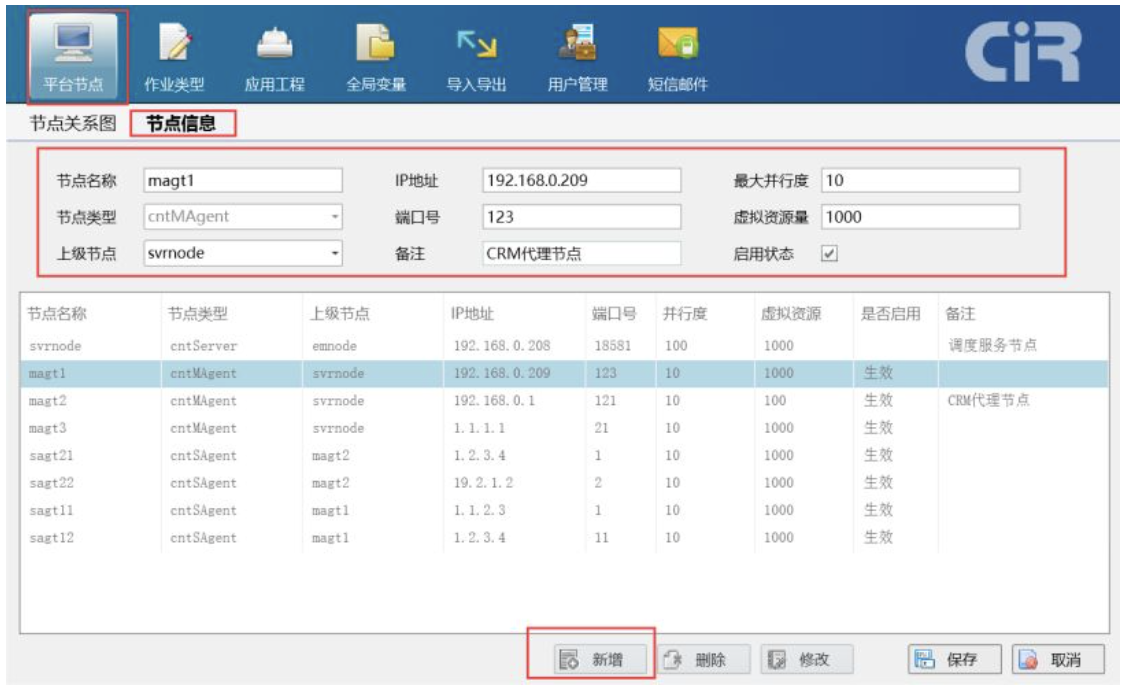Viewport: 1128px width, 694px height.
Task: Open the 平台节点 toolbar icon
Action: coord(75,56)
